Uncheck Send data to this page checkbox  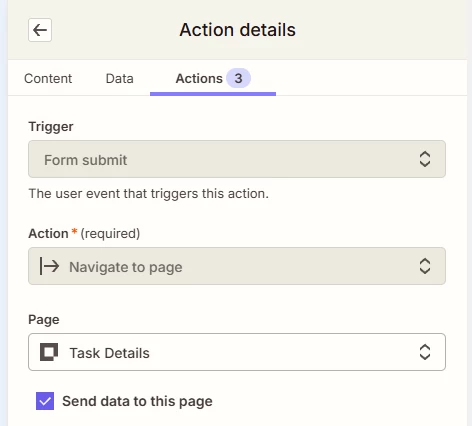(x=45, y=401)
